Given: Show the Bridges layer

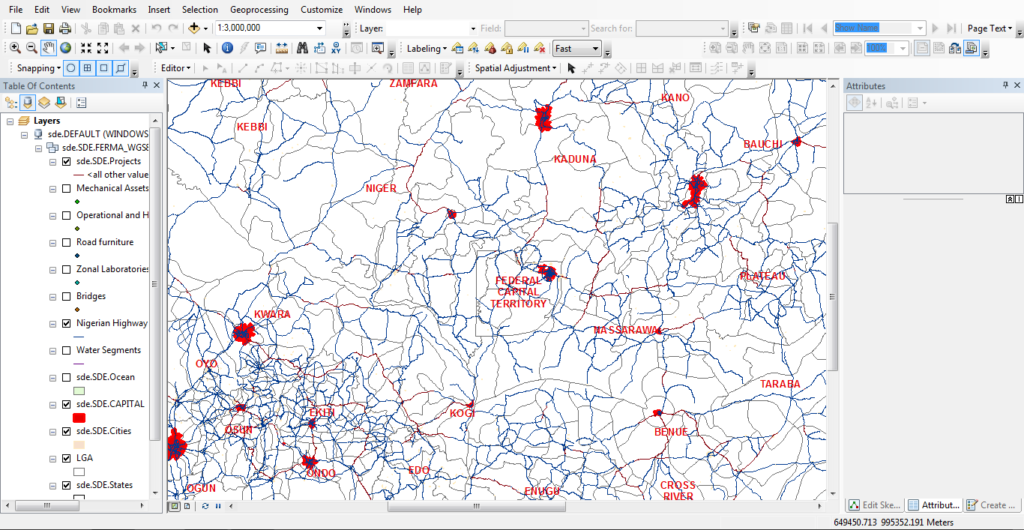Looking at the screenshot, I should 66,296.
